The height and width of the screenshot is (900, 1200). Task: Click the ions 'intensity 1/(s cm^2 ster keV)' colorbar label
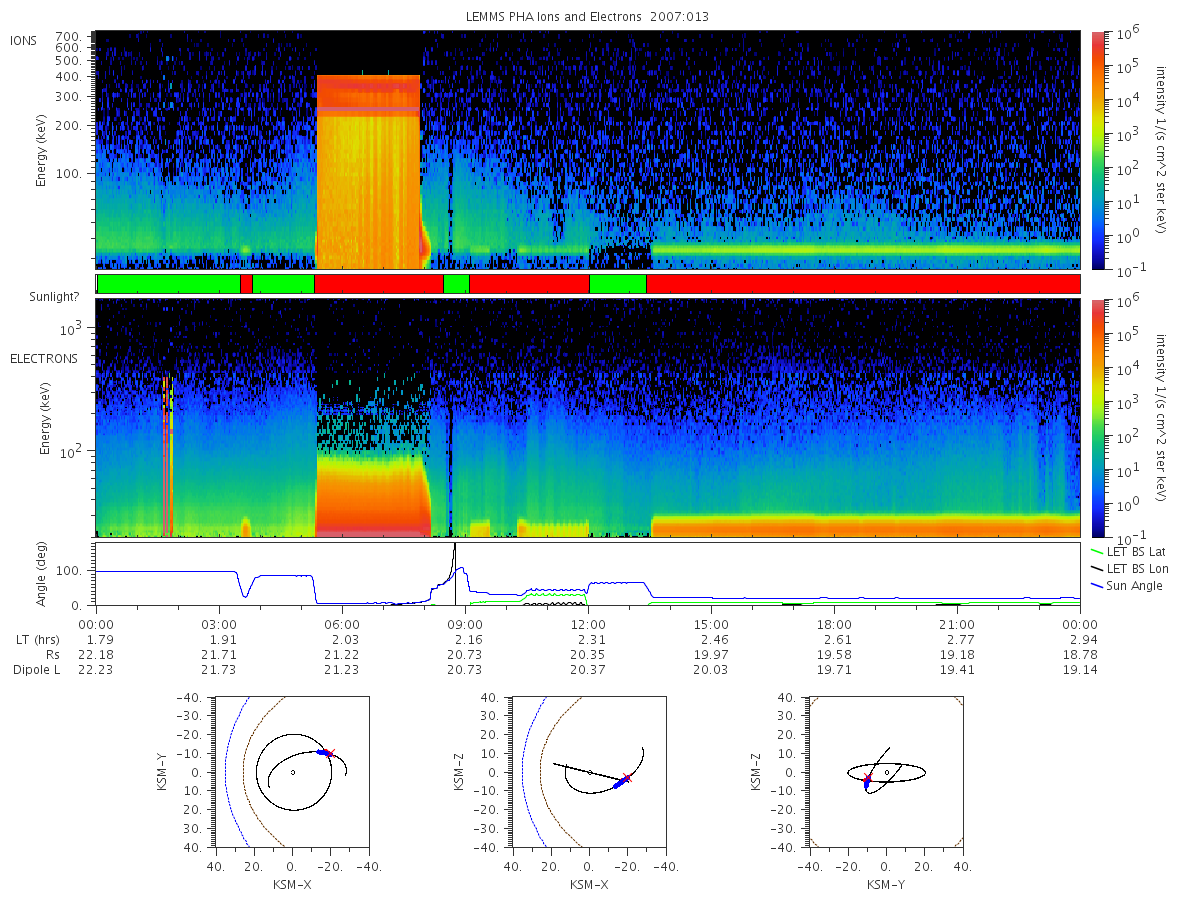tap(1162, 150)
